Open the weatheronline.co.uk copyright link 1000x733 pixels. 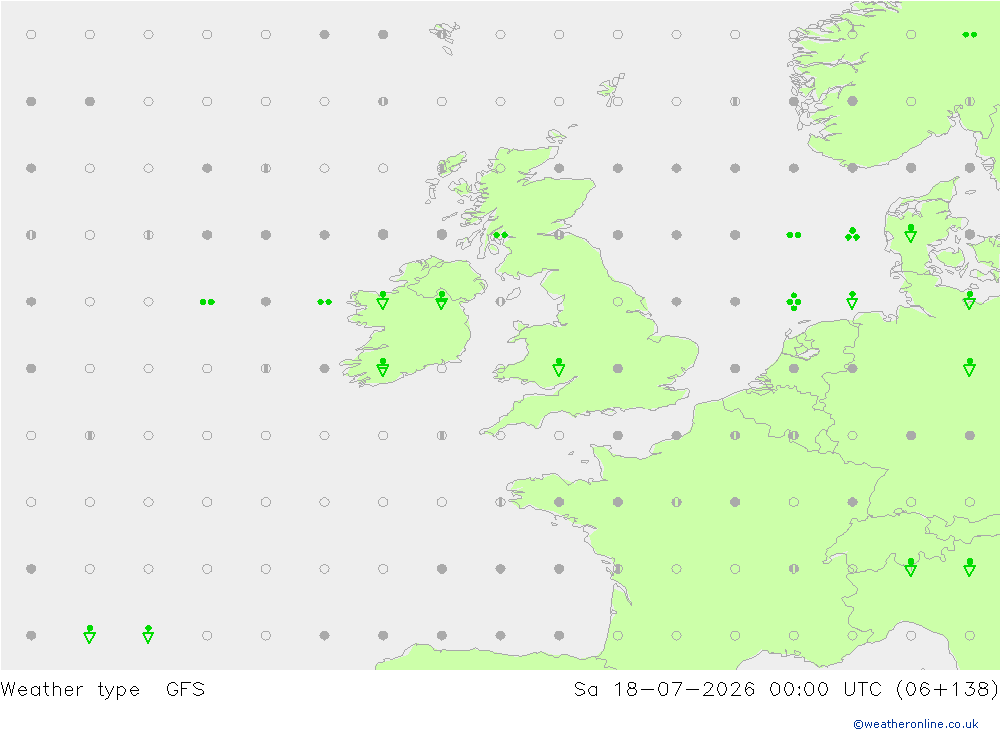(915, 723)
